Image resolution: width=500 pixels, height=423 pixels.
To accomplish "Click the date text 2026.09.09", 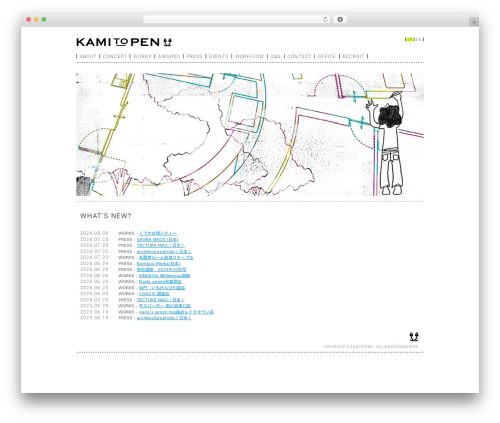I will (94, 233).
